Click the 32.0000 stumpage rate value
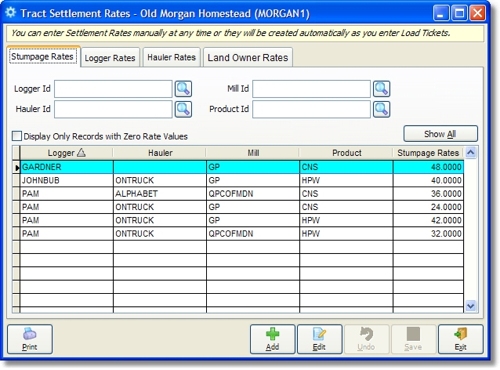Viewport: 500px width, 370px height. [428, 234]
